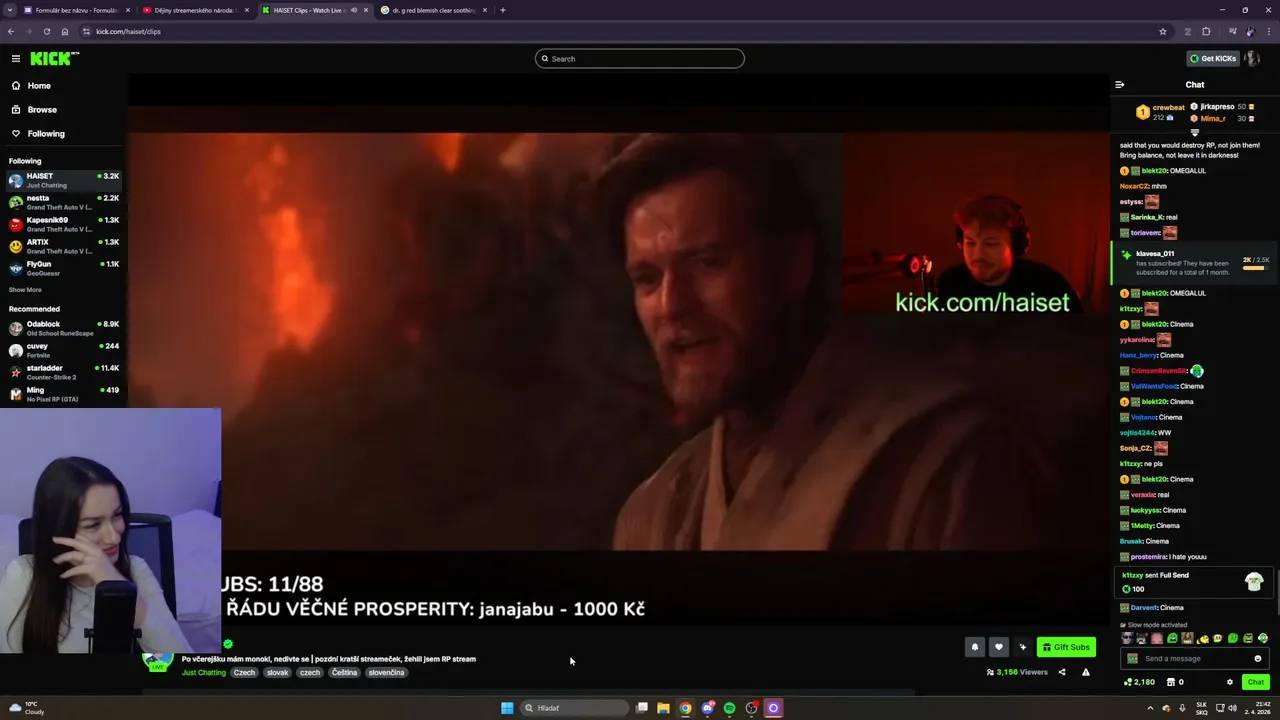Image resolution: width=1280 pixels, height=720 pixels.
Task: Open ARTIX channel in sidebar
Action: tap(64, 247)
